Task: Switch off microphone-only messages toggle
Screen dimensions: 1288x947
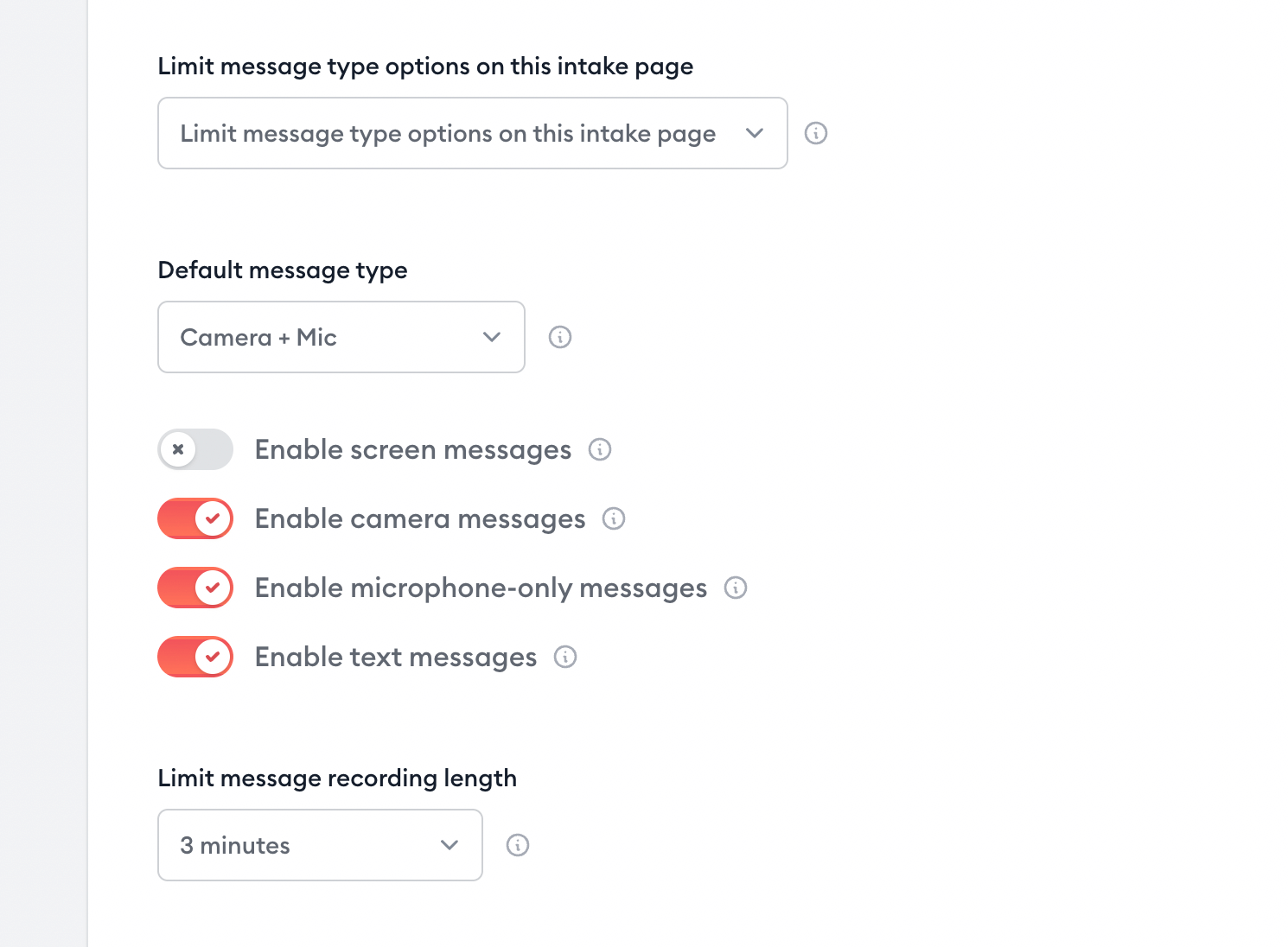Action: tap(195, 588)
